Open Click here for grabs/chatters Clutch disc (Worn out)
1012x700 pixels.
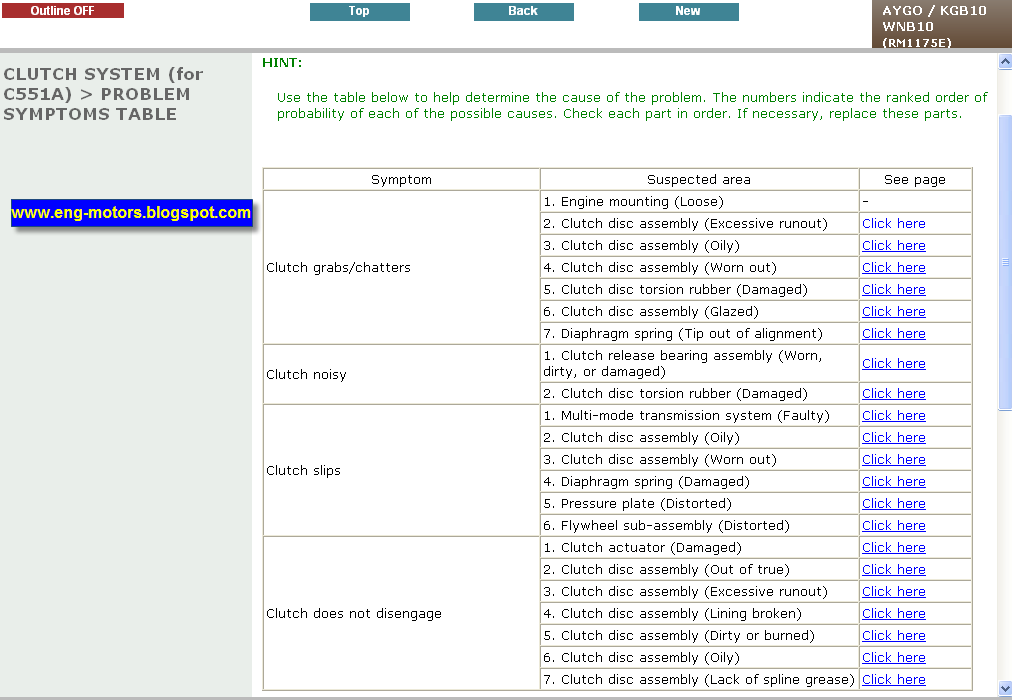pos(893,267)
